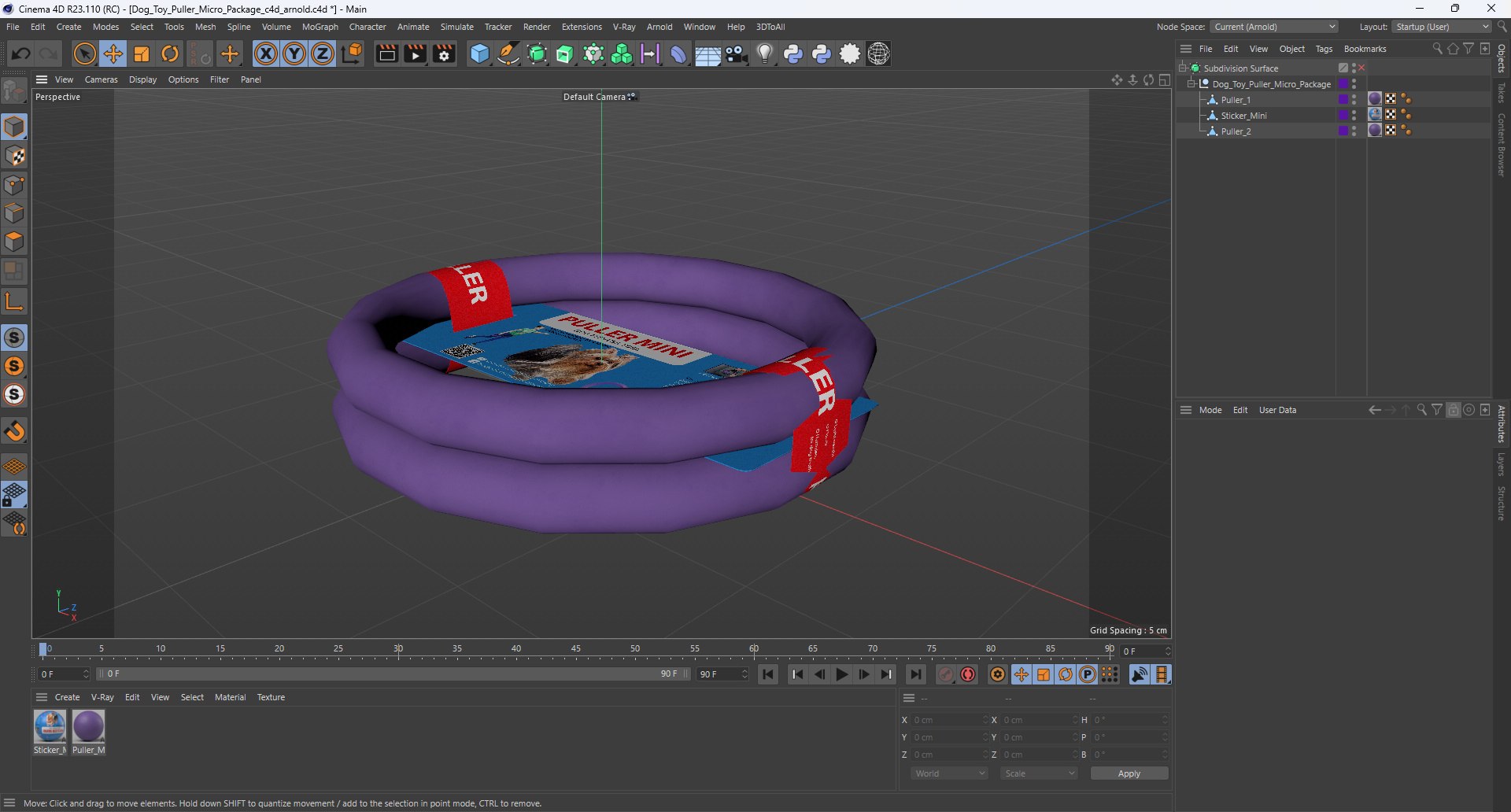
Task: Go to end of animation
Action: pyautogui.click(x=915, y=674)
